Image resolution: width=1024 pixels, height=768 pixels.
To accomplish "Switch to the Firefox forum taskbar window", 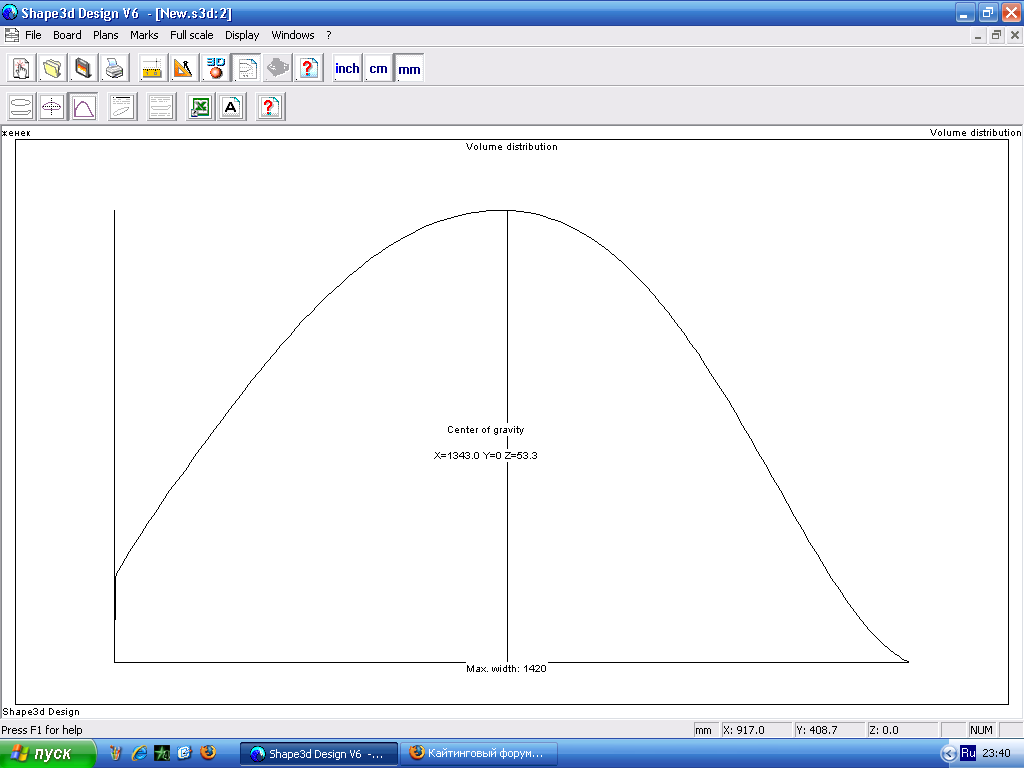I will (x=479, y=754).
